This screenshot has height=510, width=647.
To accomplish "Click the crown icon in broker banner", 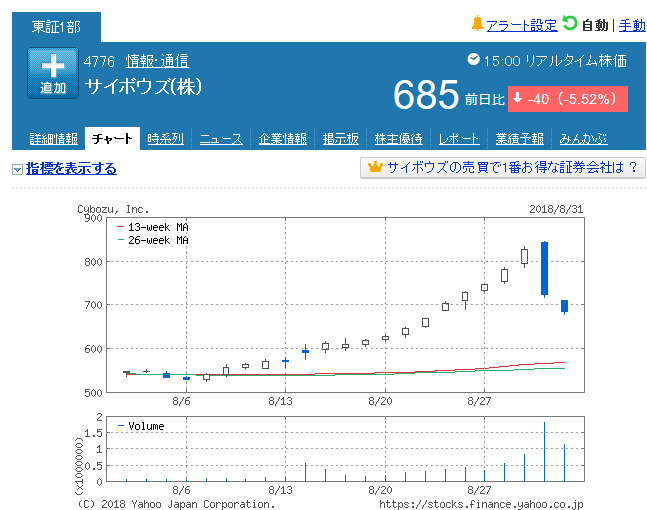I will (x=375, y=167).
